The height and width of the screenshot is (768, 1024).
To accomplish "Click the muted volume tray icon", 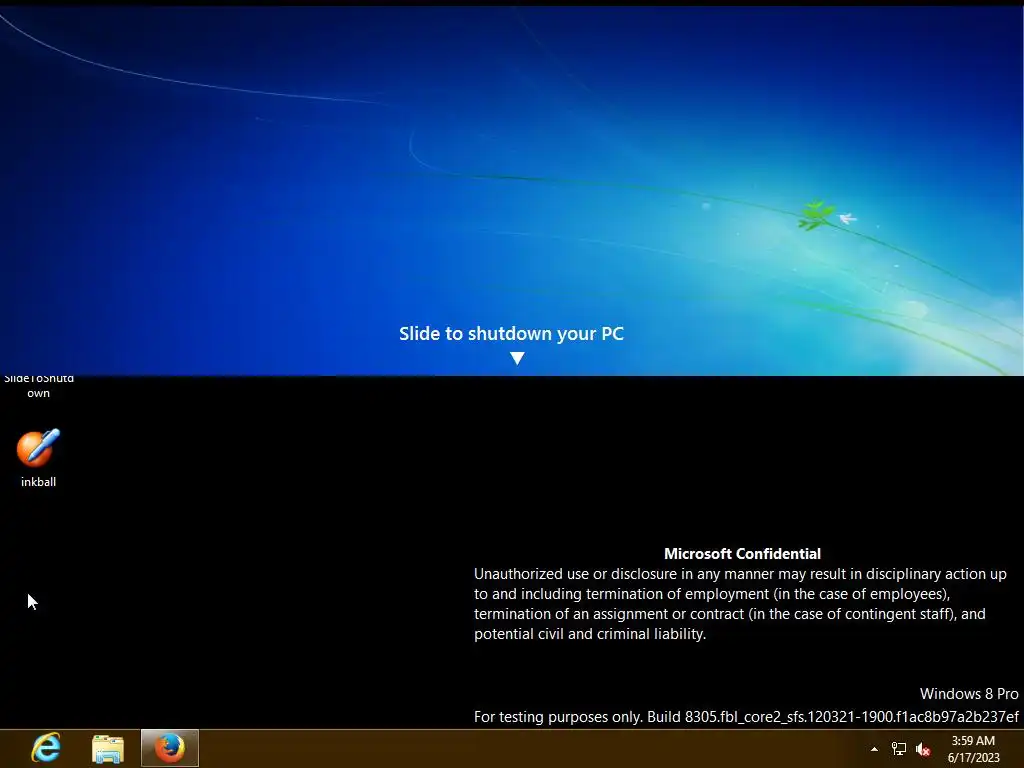I will [x=923, y=749].
